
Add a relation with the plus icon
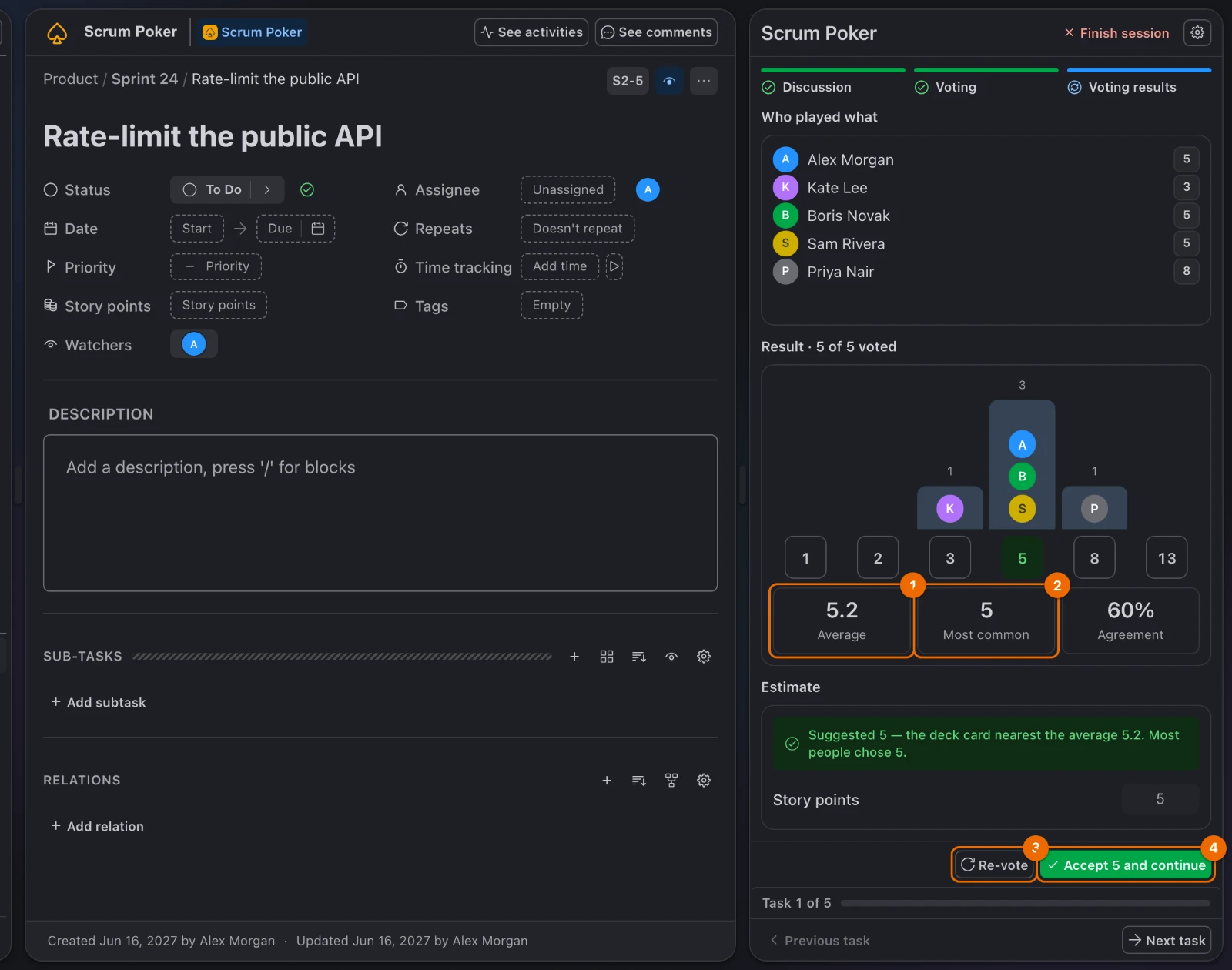[x=607, y=781]
